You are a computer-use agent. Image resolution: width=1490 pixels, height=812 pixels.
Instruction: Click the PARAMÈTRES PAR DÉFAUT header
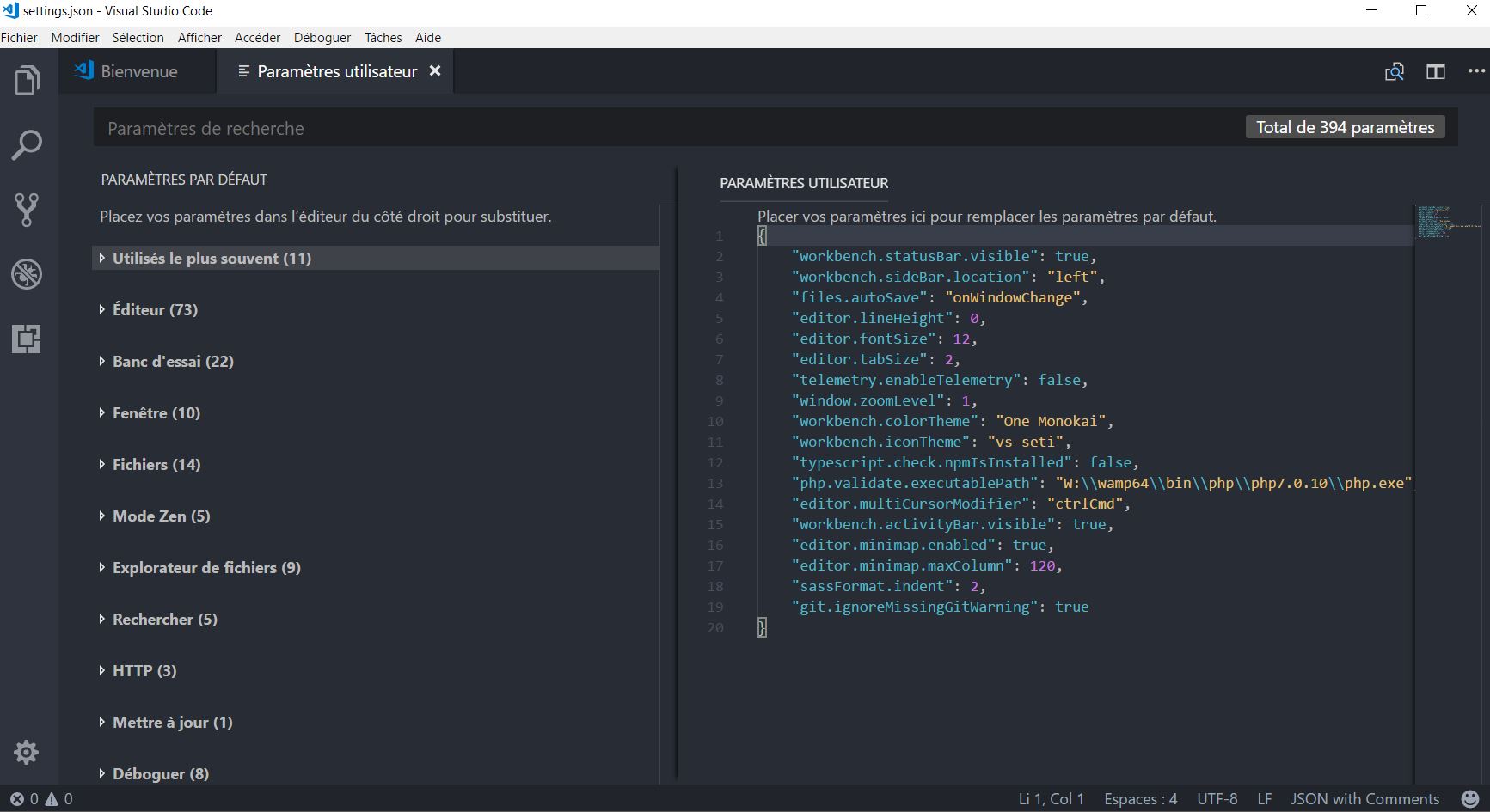click(184, 180)
